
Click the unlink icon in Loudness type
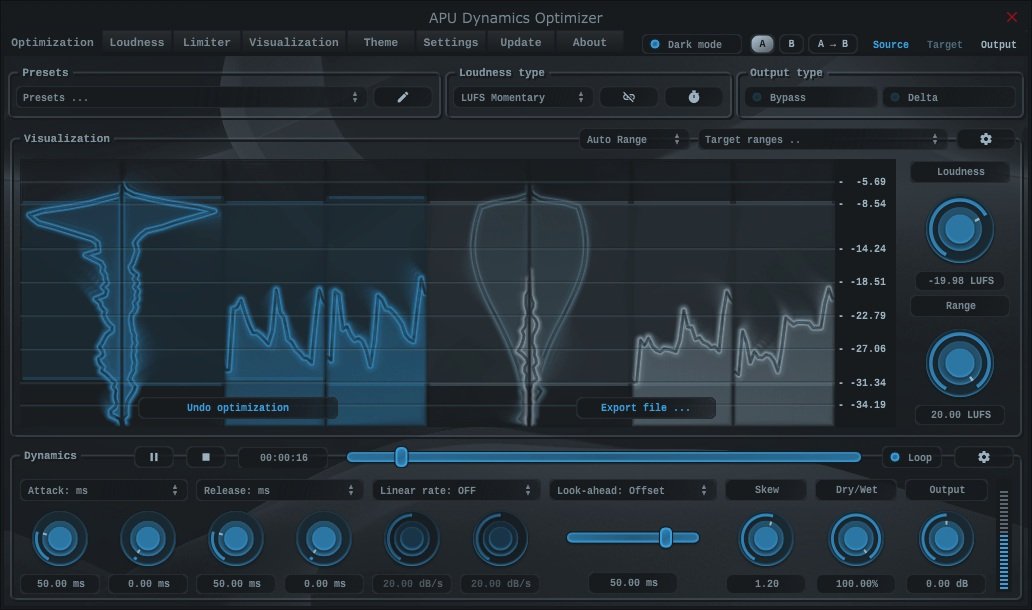click(x=628, y=97)
